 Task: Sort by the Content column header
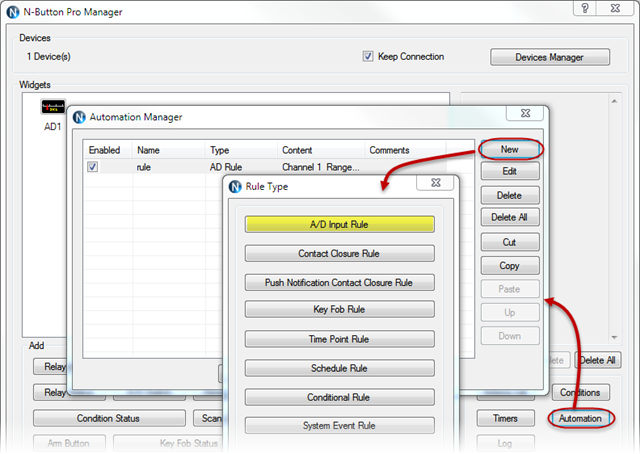321,150
